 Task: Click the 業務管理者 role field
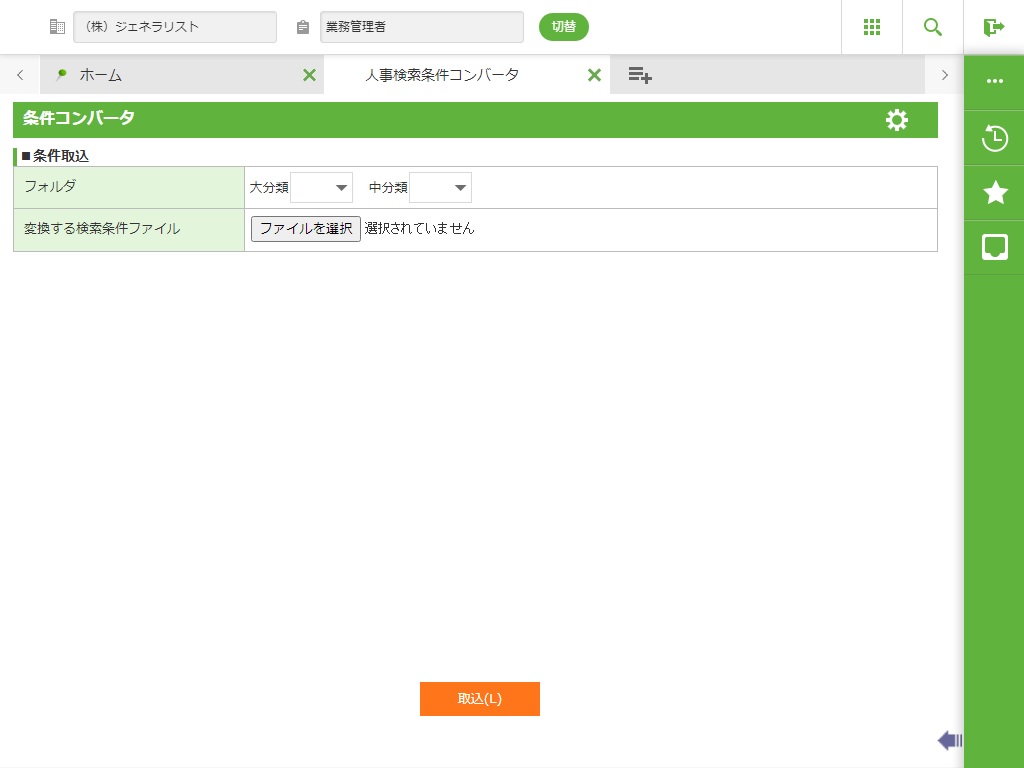pos(422,27)
